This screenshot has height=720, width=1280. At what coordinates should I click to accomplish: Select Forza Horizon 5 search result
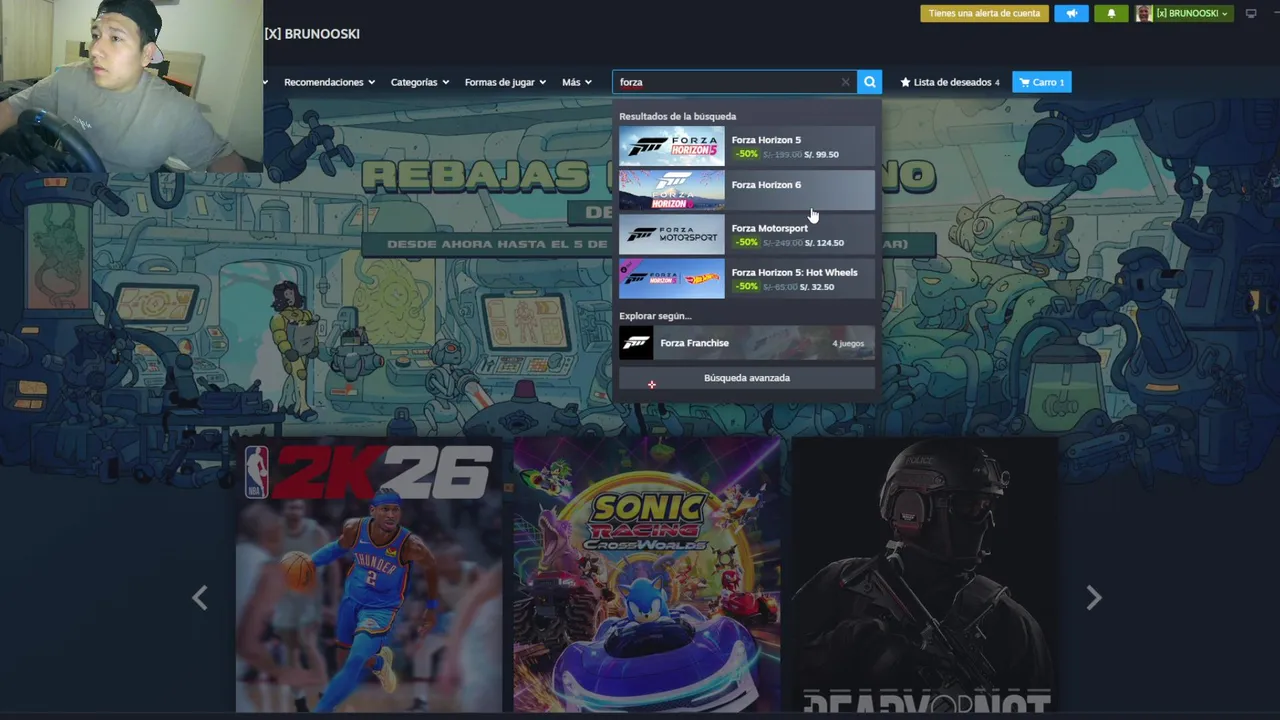[x=747, y=146]
